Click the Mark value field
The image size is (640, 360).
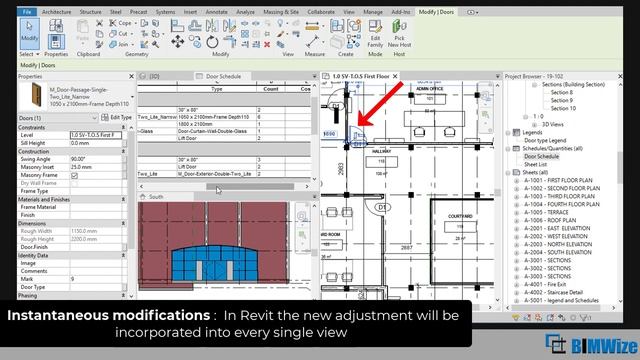(x=96, y=279)
